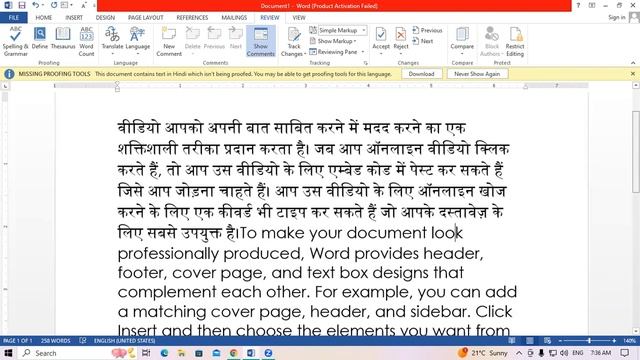This screenshot has width=640, height=360.
Task: Click the 258 WORDS count
Action: point(56,340)
